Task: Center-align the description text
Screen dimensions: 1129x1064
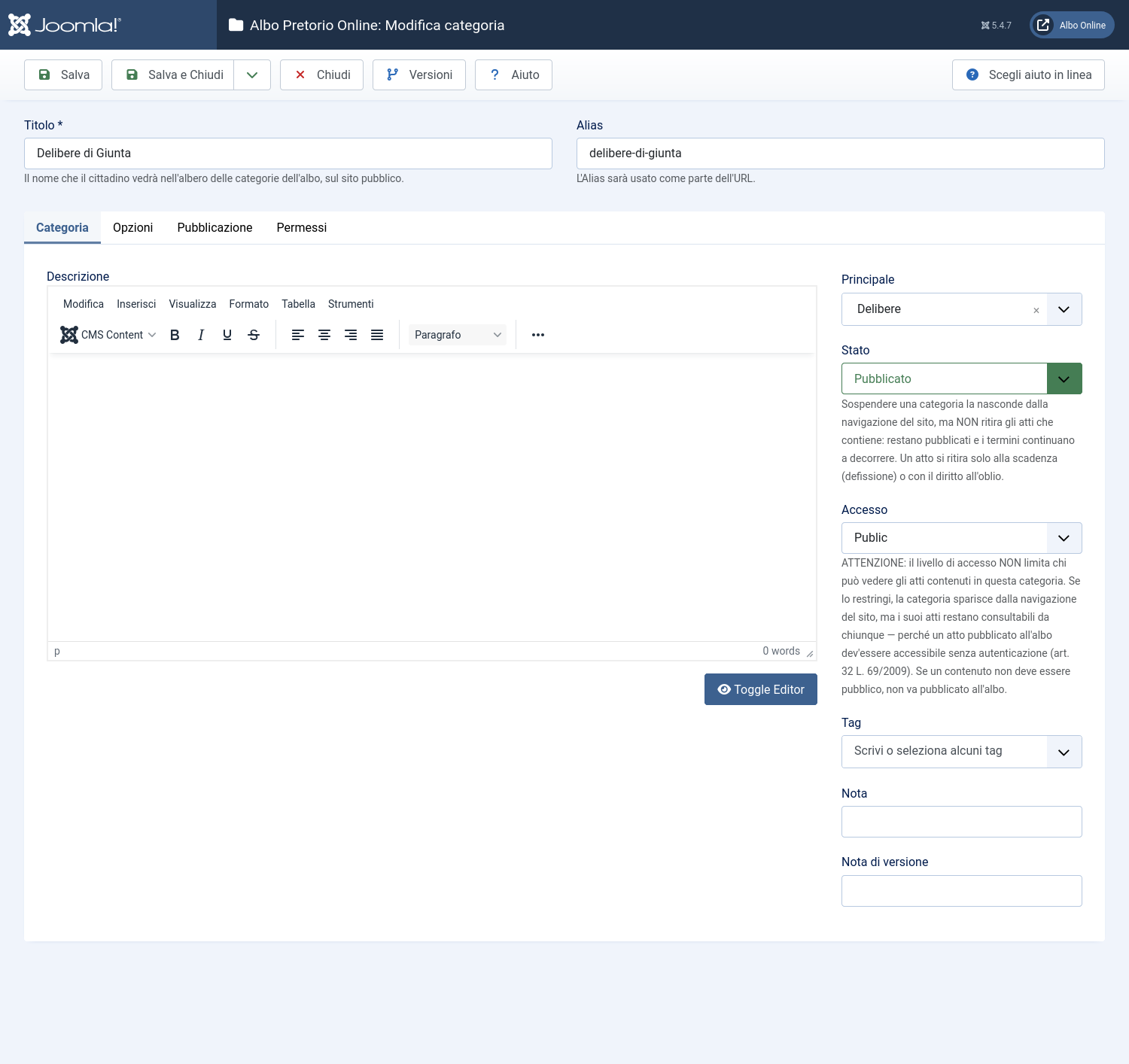Action: pyautogui.click(x=324, y=335)
